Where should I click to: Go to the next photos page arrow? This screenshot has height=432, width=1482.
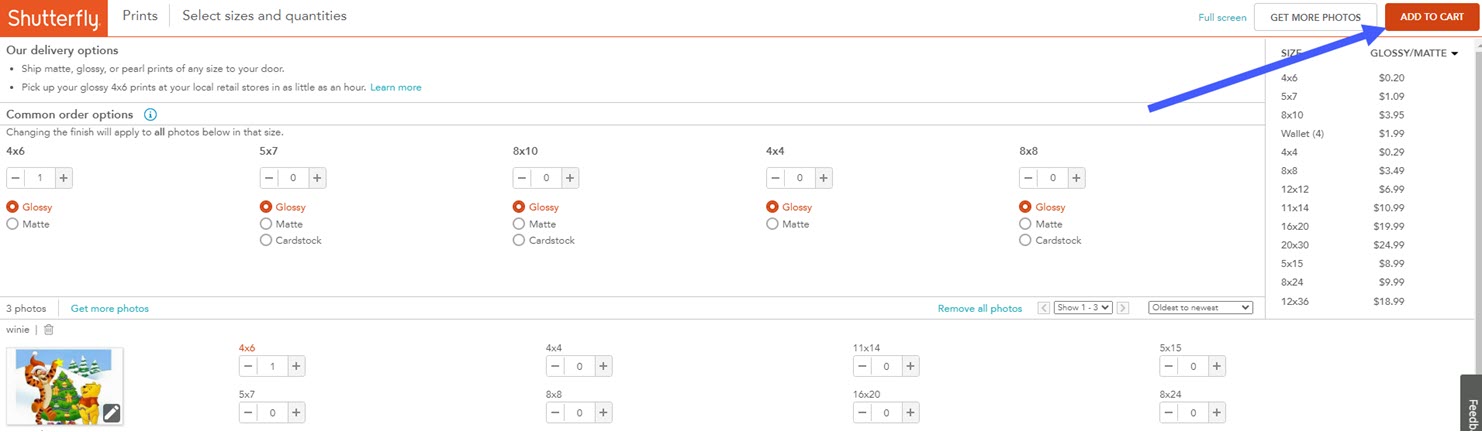(x=1123, y=308)
